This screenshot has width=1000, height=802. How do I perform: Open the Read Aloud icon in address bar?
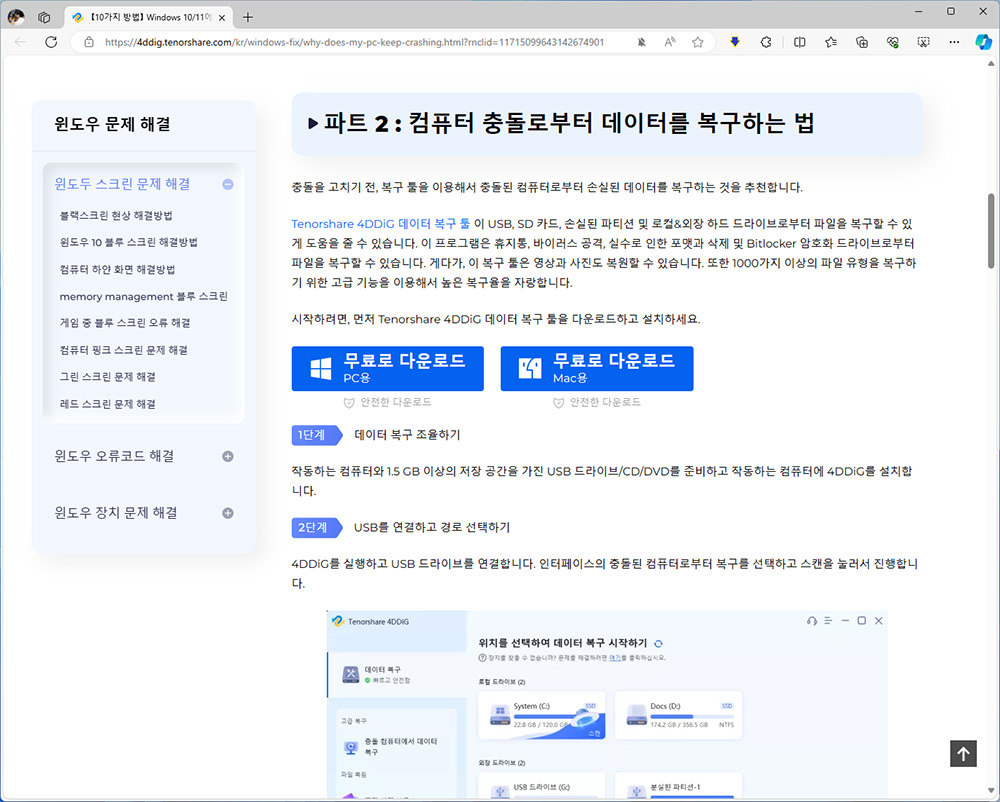pyautogui.click(x=670, y=42)
